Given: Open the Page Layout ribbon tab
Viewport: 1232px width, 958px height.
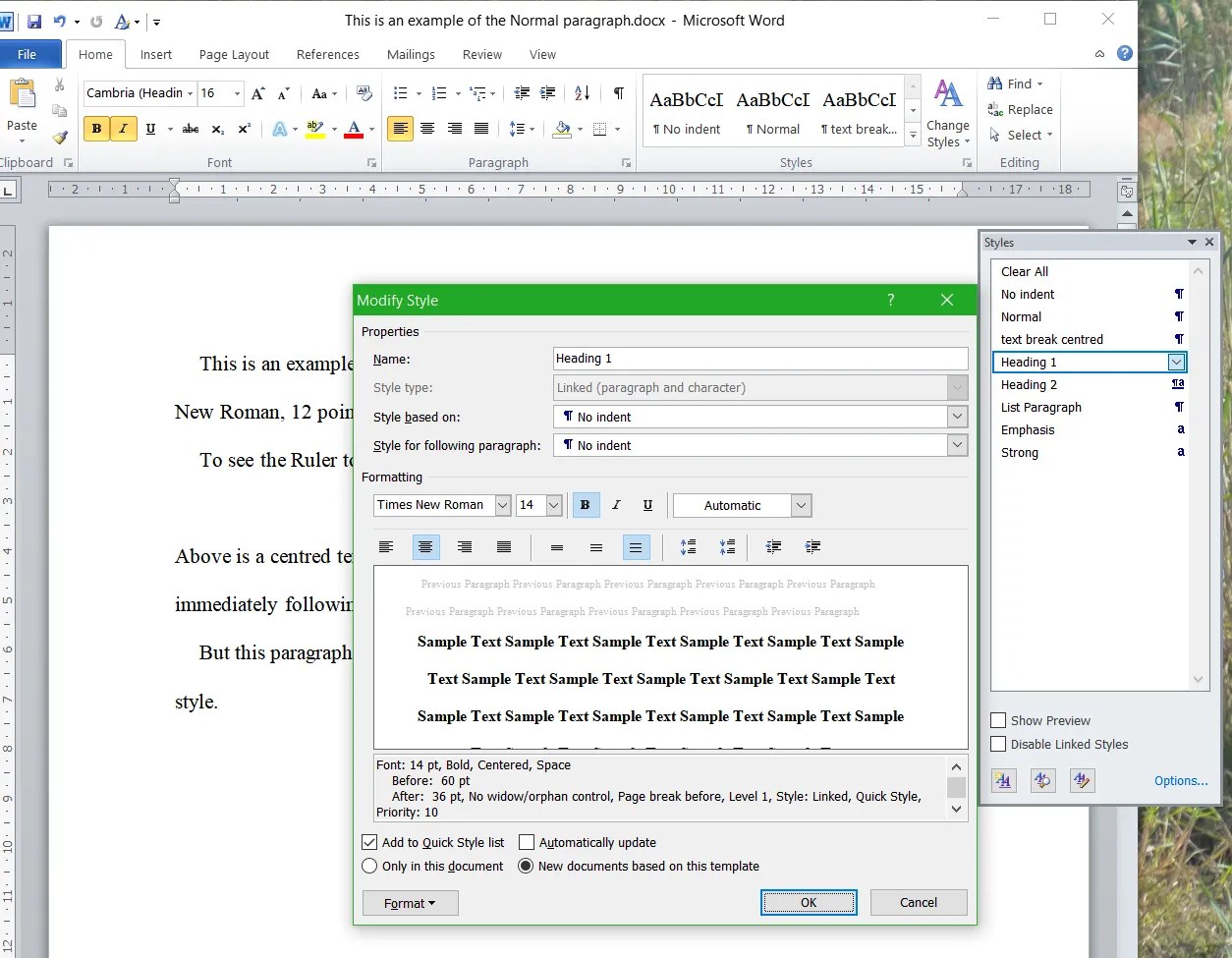Looking at the screenshot, I should tap(234, 55).
